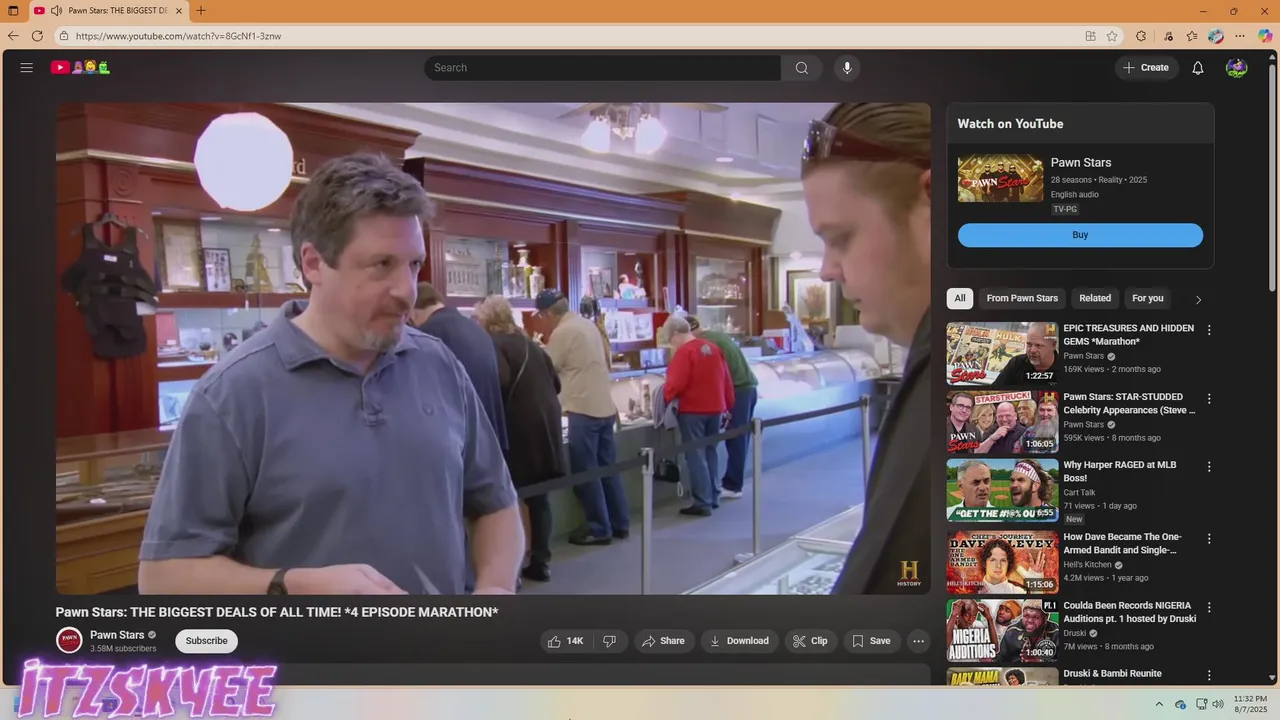Subscribe to Pawn Stars channel
The image size is (1280, 720).
[x=207, y=641]
